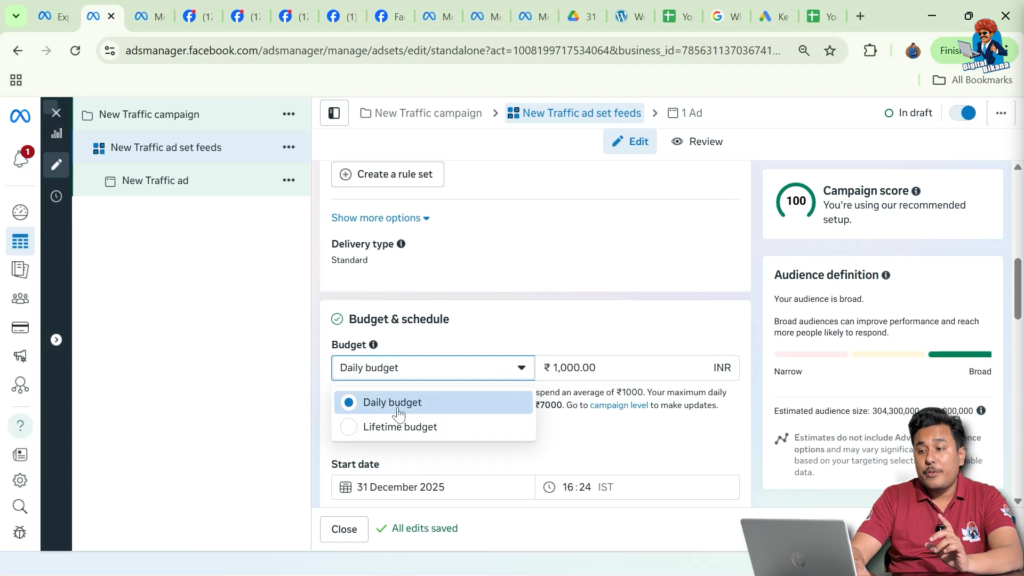The width and height of the screenshot is (1024, 576).
Task: Select the Lifetime budget radio option
Action: pos(349,427)
